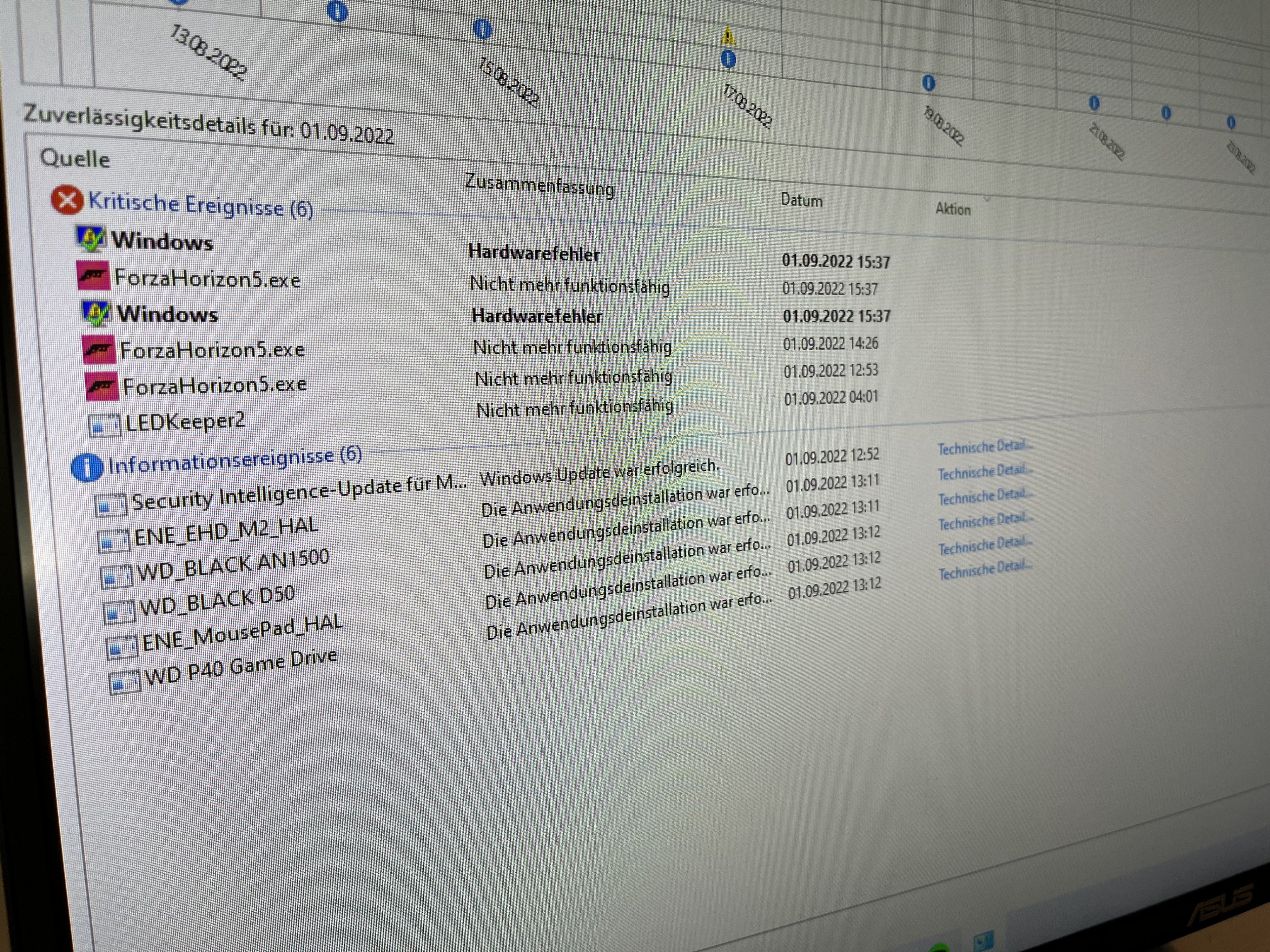Image resolution: width=1270 pixels, height=952 pixels.
Task: Click the info icon below the warning triangle
Action: (x=728, y=59)
